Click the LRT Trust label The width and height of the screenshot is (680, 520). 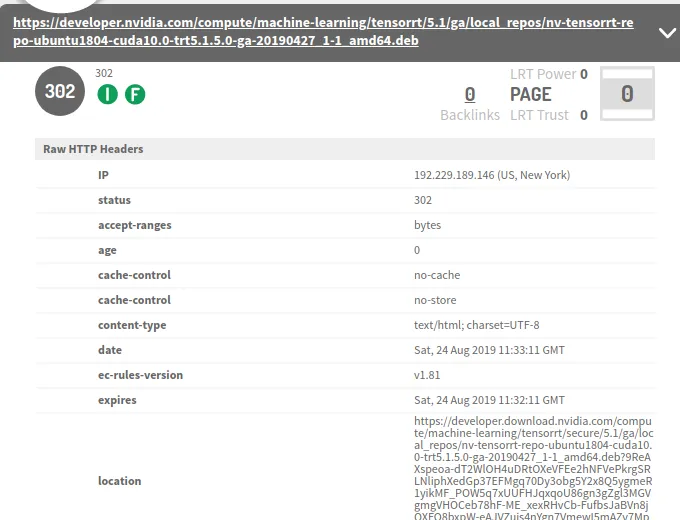539,115
